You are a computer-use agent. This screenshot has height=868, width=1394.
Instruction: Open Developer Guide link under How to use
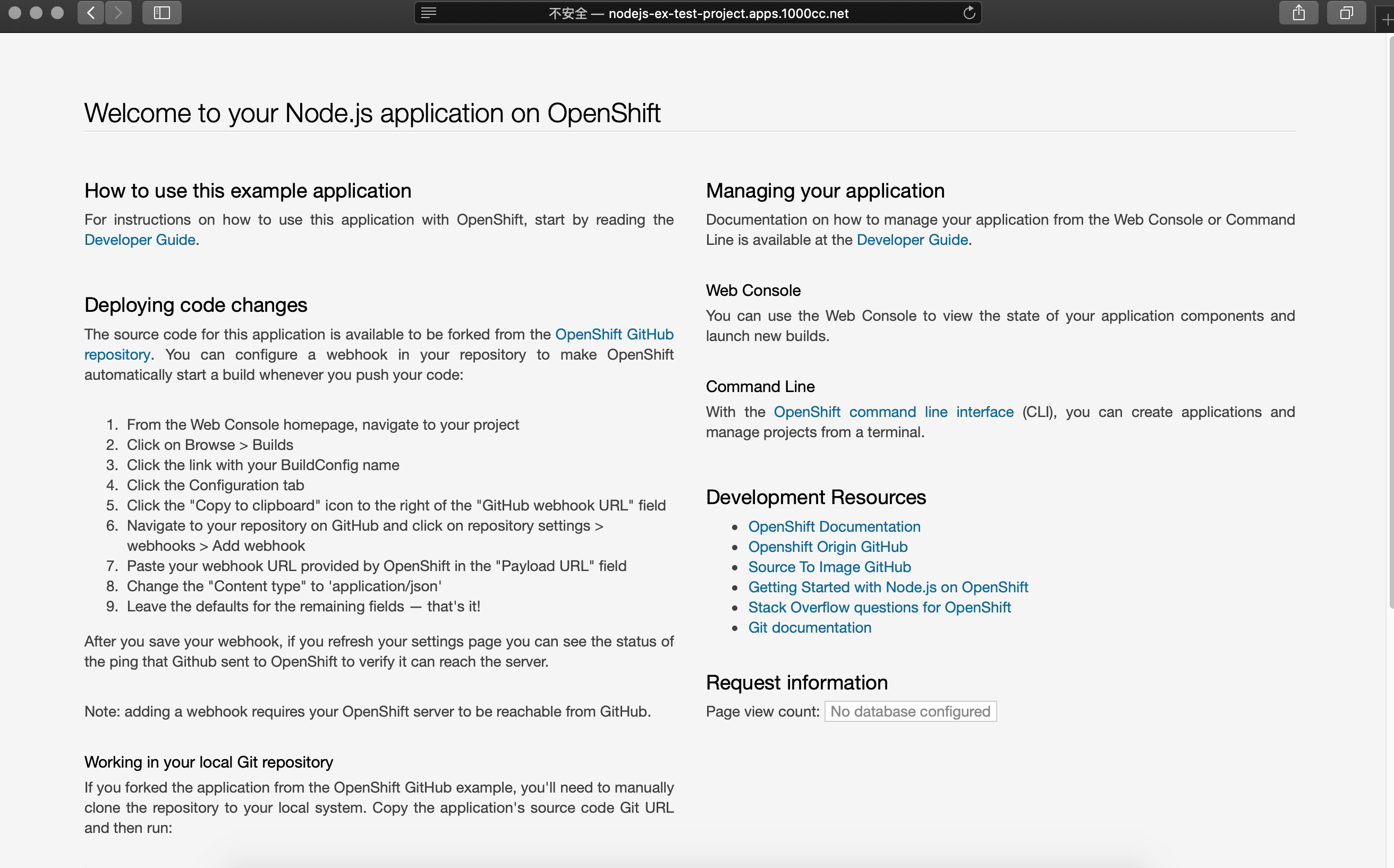pyautogui.click(x=140, y=240)
